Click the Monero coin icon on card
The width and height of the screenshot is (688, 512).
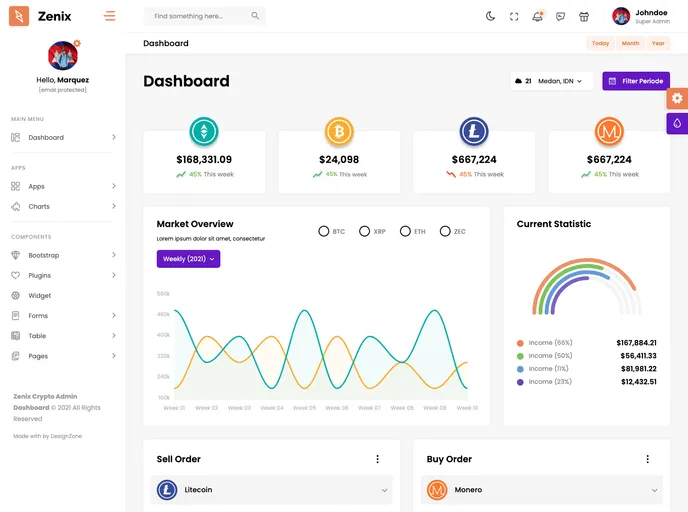[x=609, y=131]
